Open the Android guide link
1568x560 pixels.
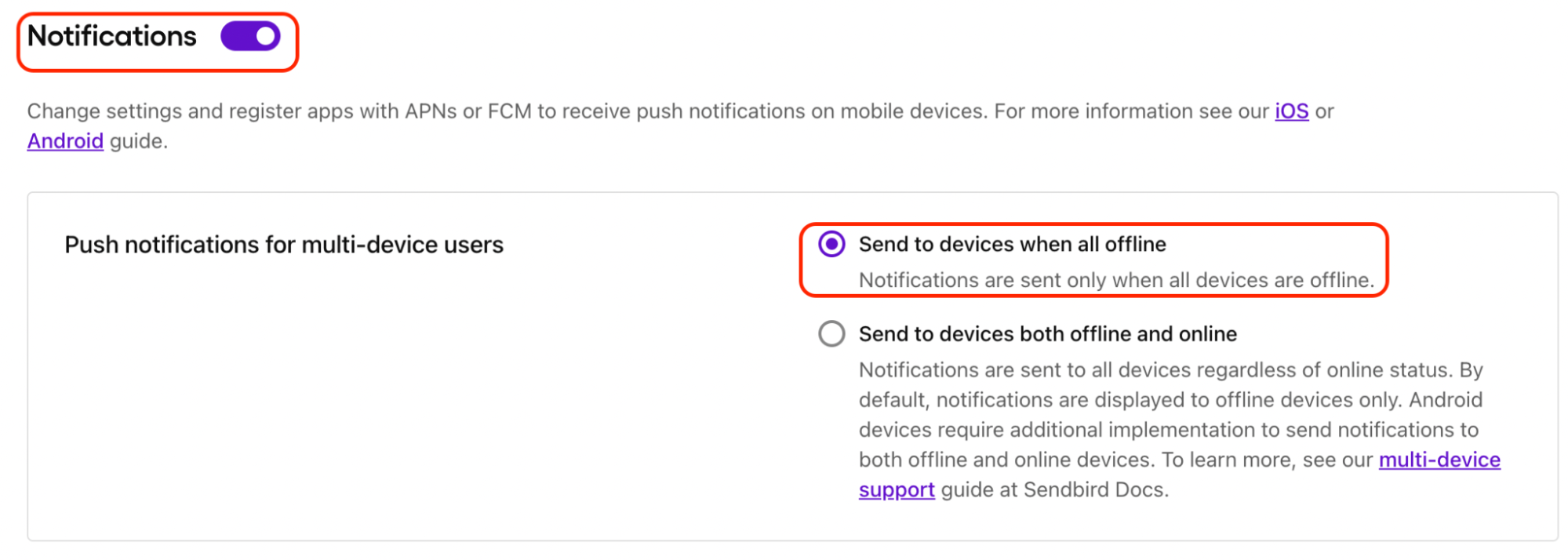pyautogui.click(x=65, y=141)
